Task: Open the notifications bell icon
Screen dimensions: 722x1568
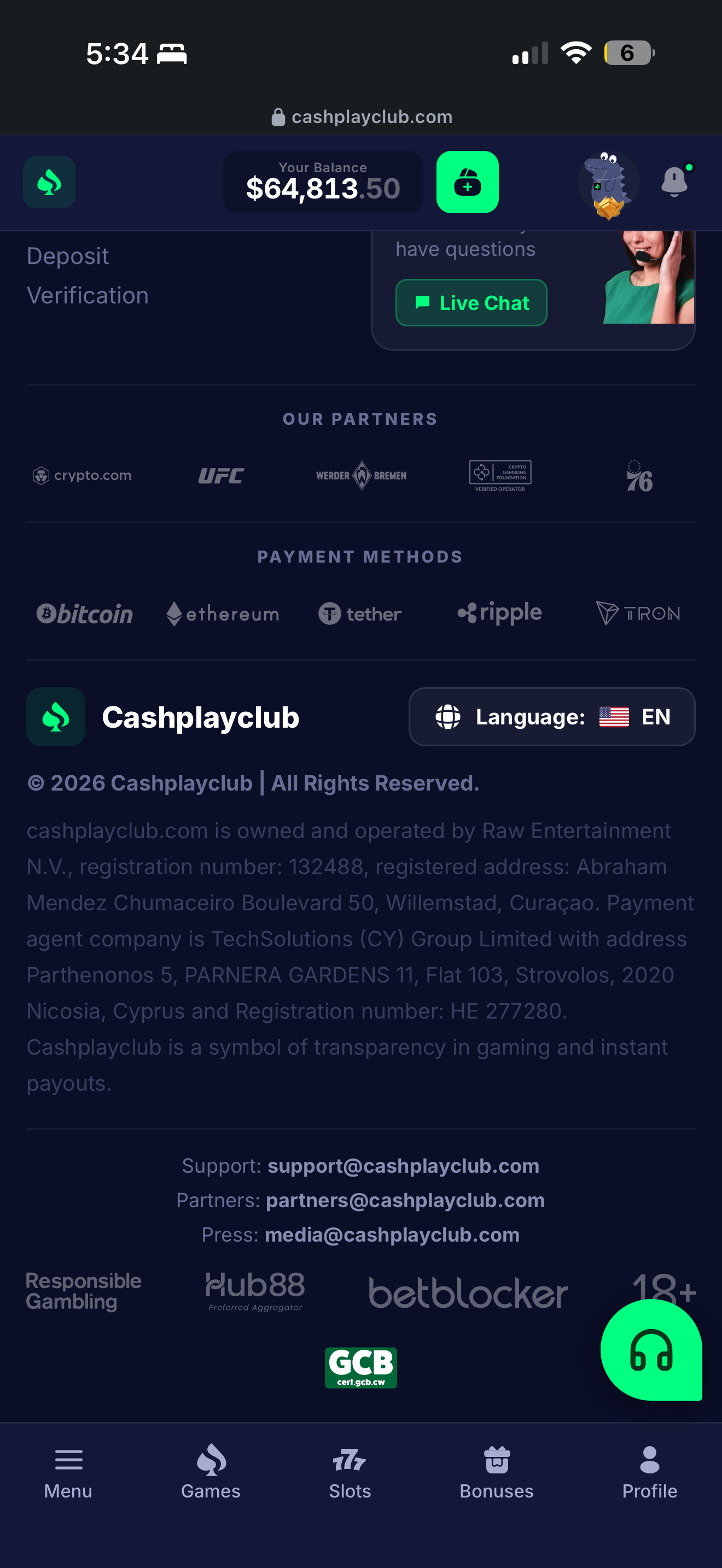Action: point(676,180)
